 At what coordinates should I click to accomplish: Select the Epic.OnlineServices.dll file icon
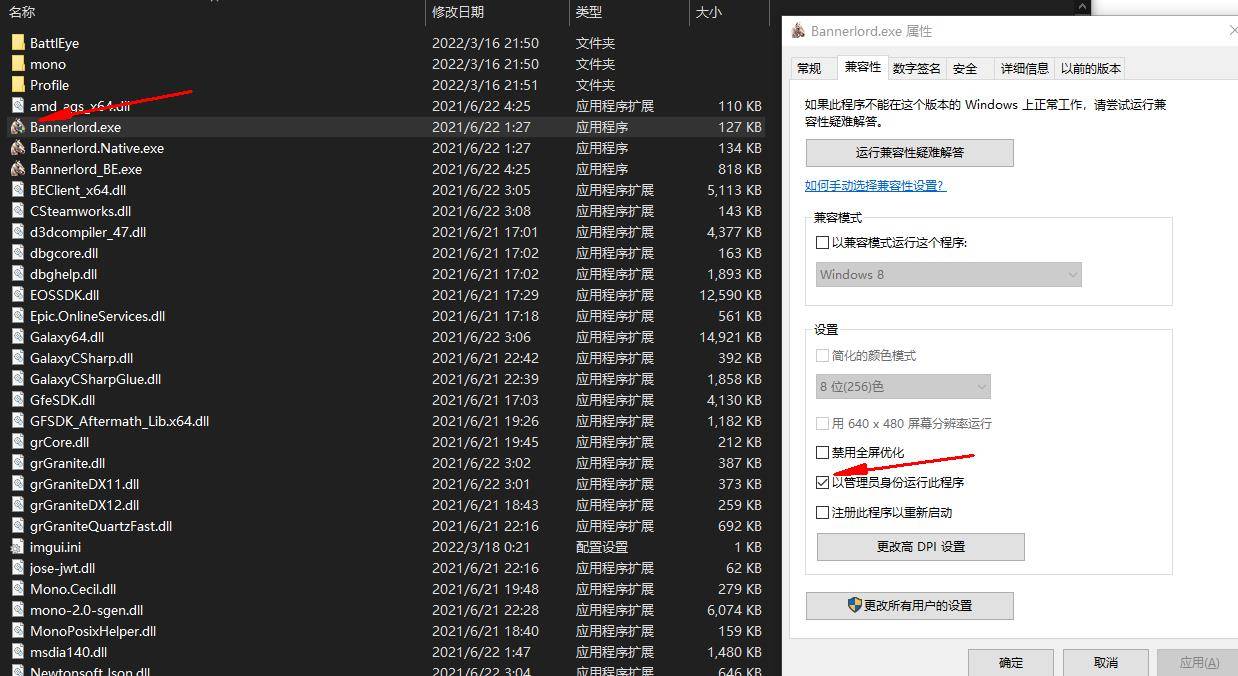tap(18, 316)
